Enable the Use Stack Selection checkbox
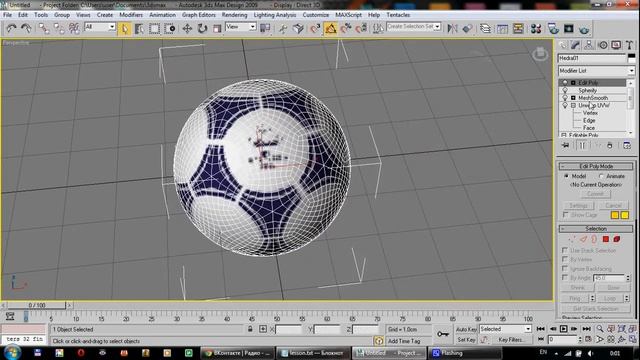This screenshot has width=640, height=360. 565,250
